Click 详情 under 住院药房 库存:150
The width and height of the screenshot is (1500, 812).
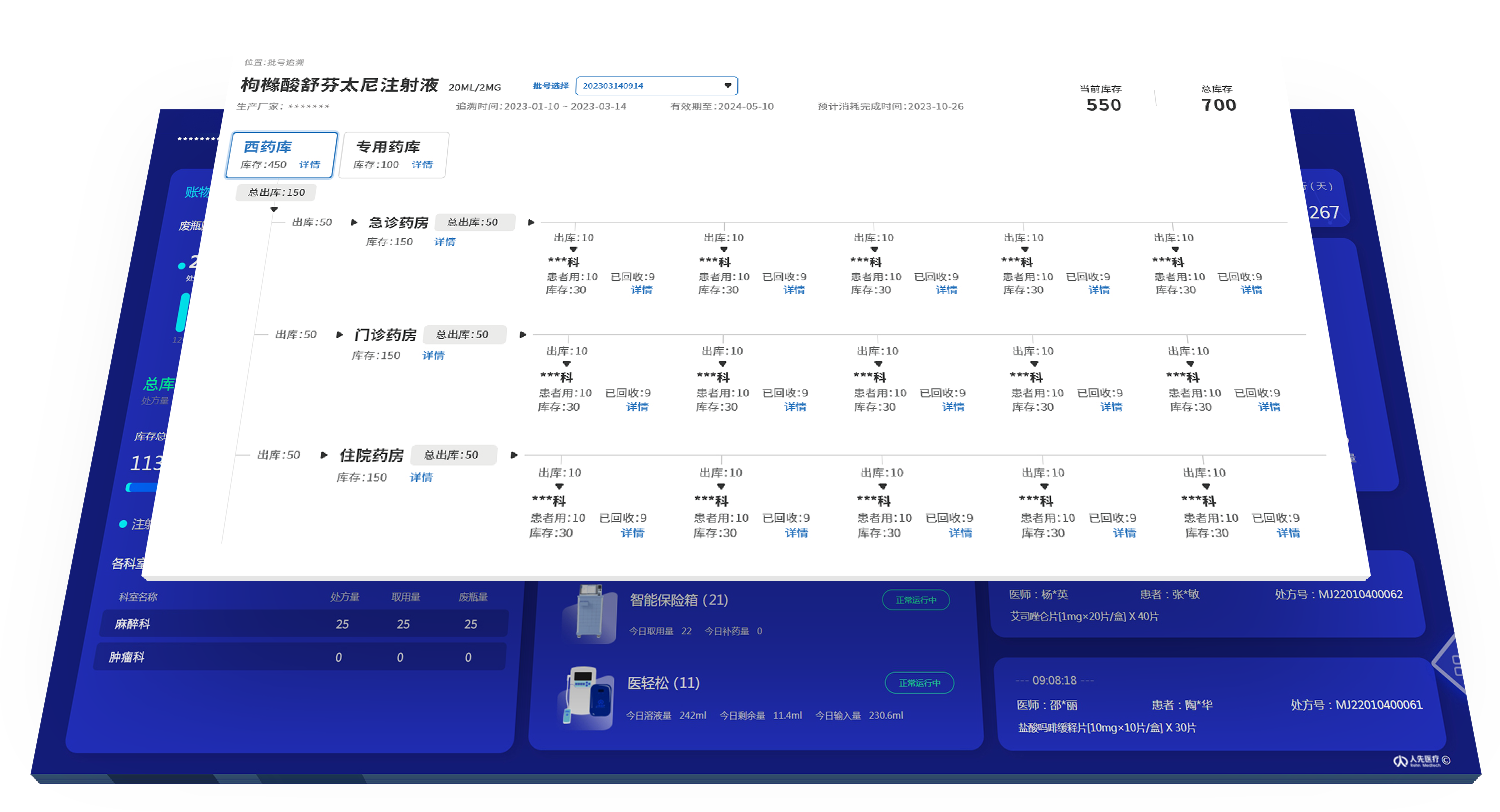[421, 478]
